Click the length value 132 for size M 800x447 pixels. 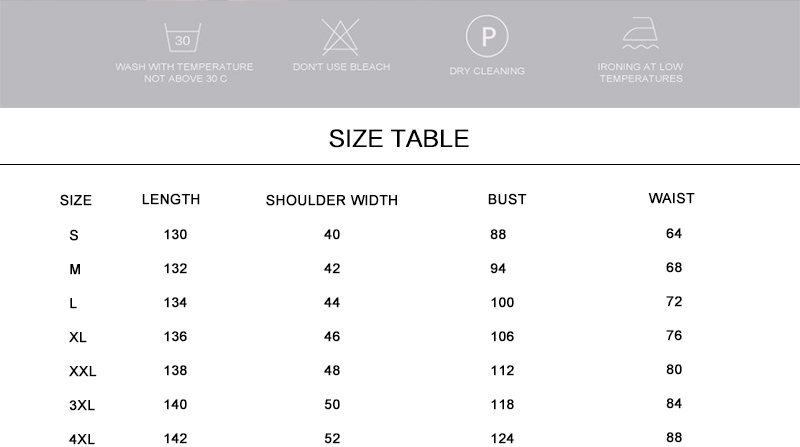(175, 268)
